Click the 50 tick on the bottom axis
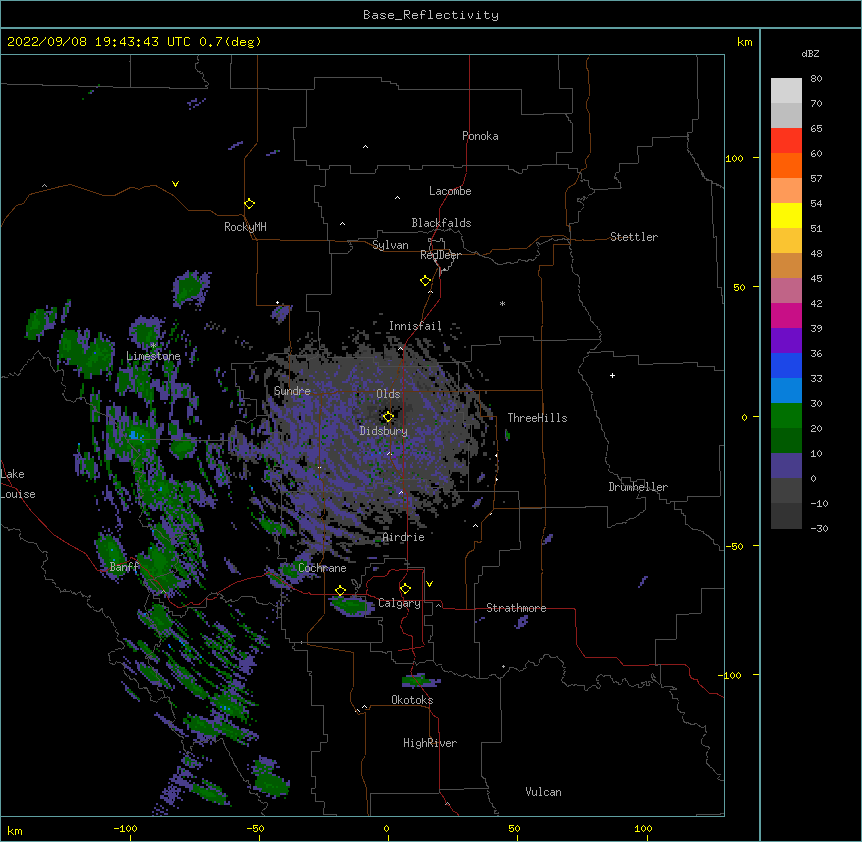The width and height of the screenshot is (862, 842). [x=514, y=828]
